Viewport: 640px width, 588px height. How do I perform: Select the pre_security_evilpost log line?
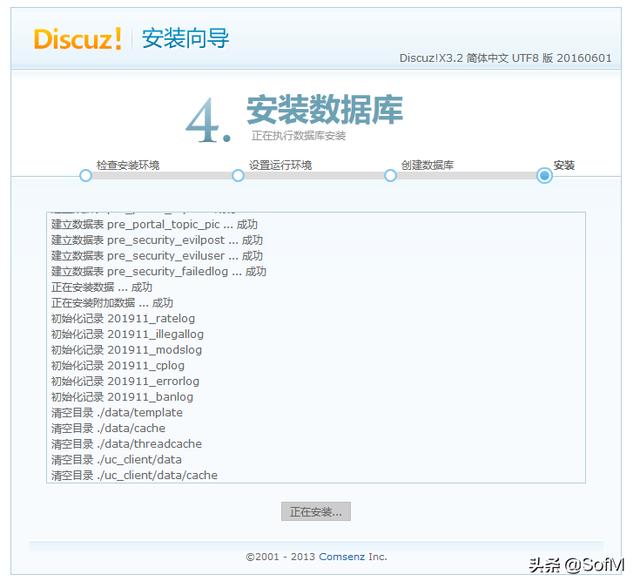click(157, 240)
